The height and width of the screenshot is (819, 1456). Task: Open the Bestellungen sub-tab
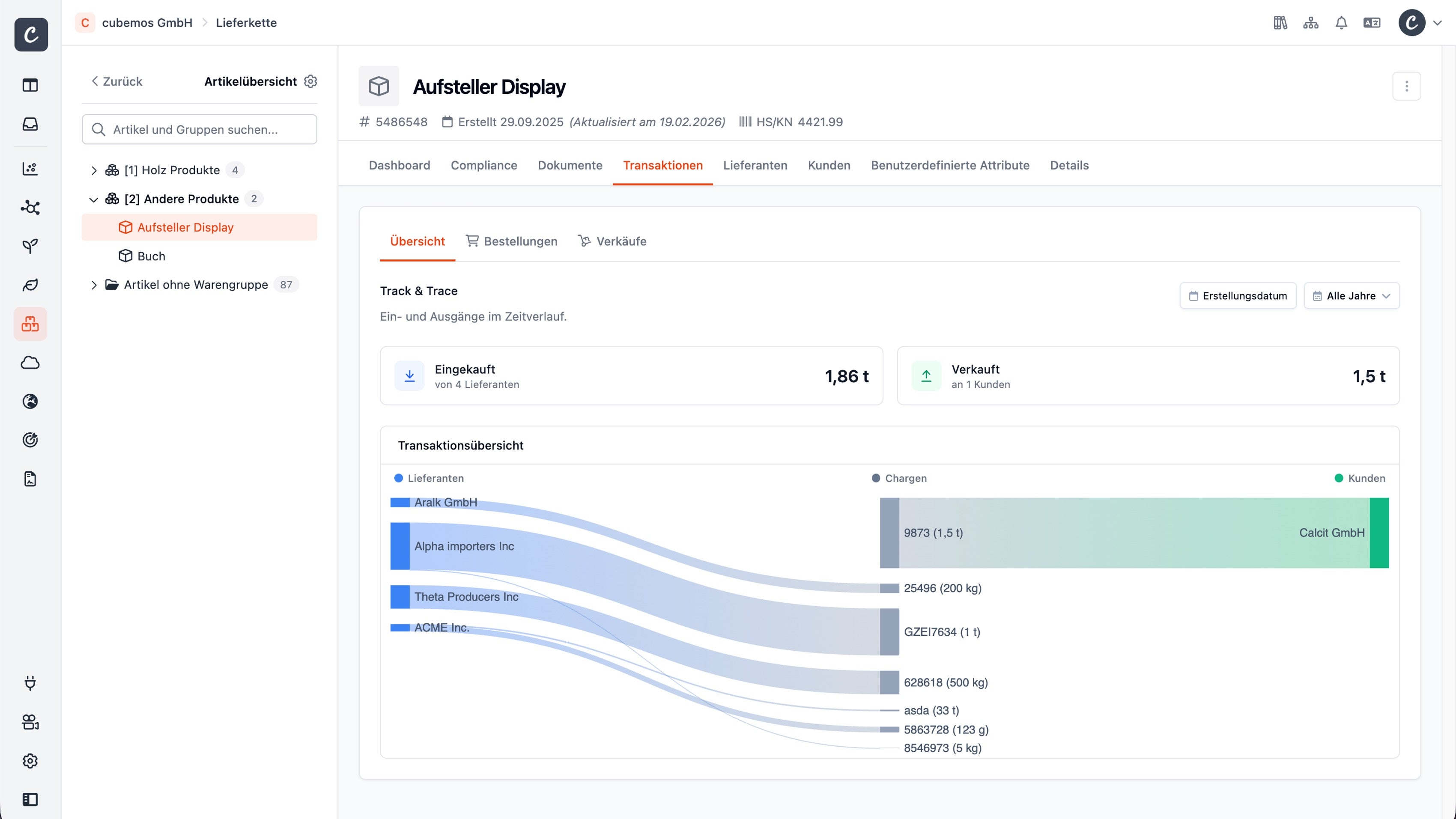point(511,241)
